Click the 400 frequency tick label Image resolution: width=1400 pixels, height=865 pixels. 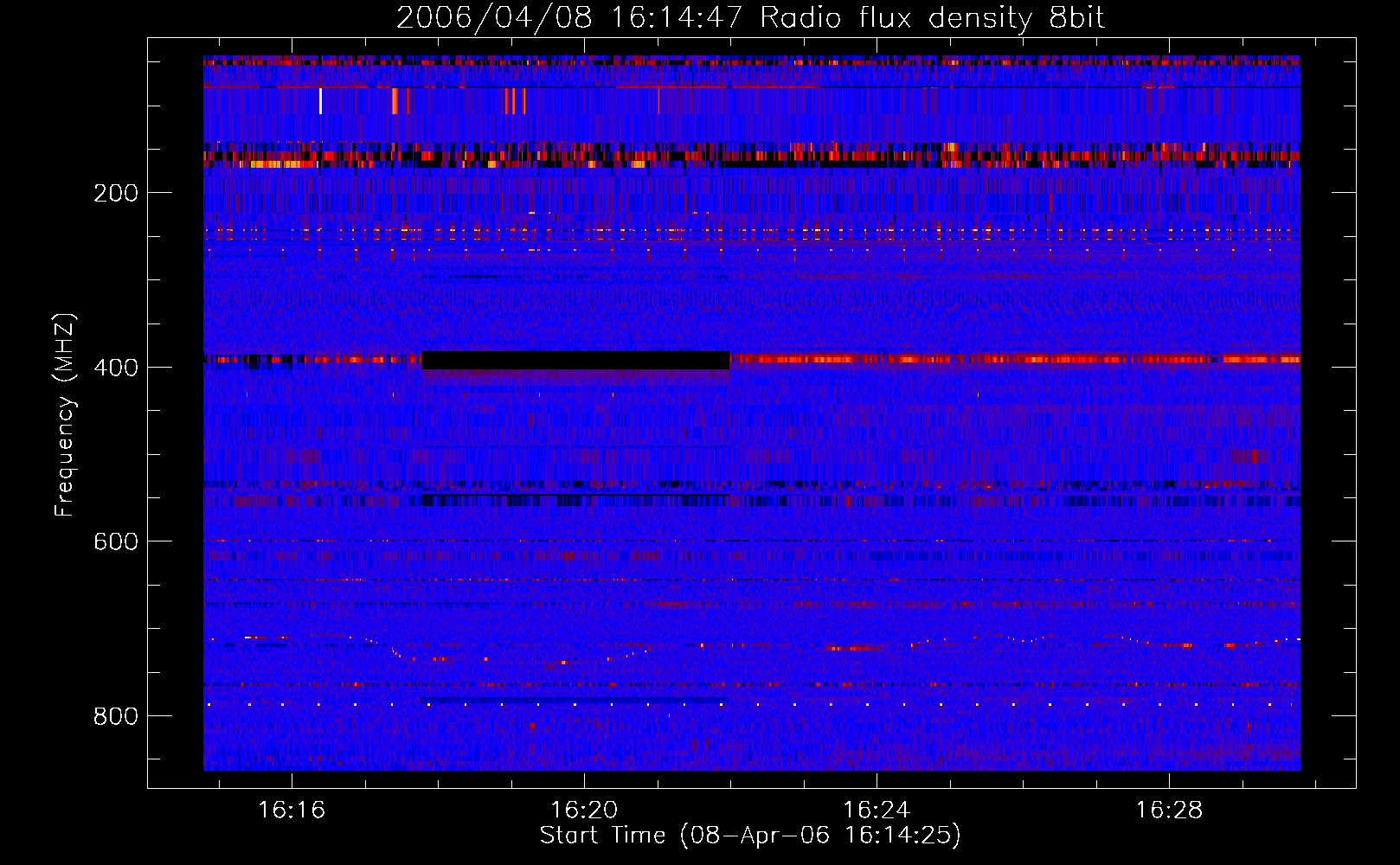(116, 368)
